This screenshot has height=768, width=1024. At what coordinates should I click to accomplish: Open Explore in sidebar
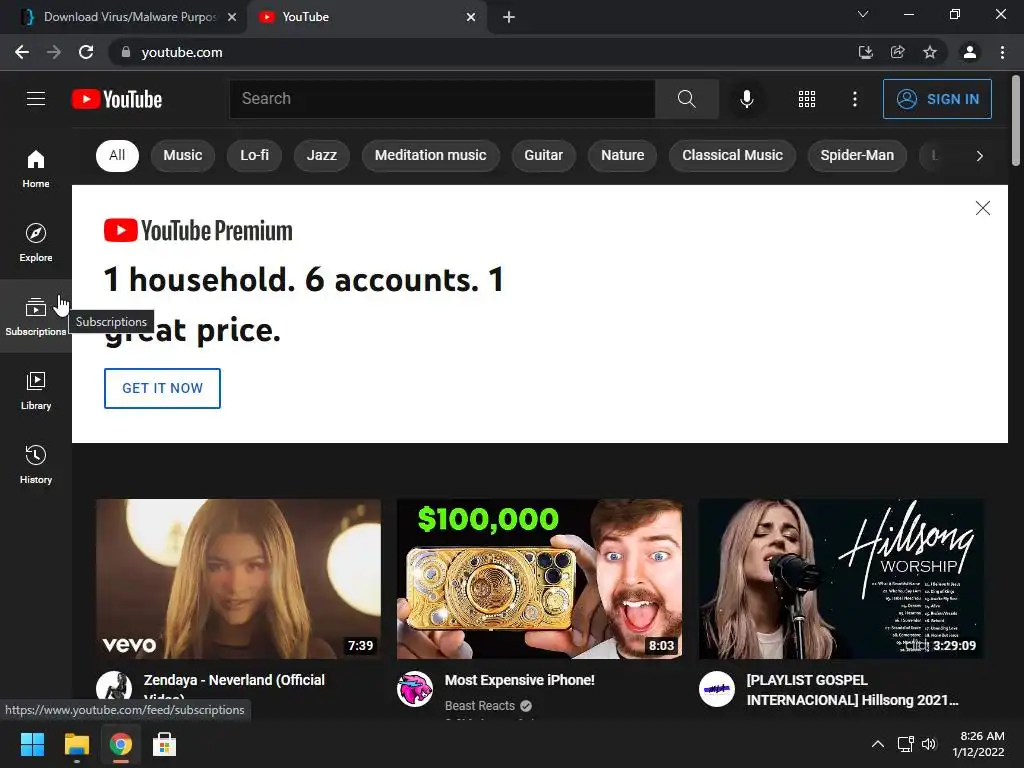click(x=36, y=243)
